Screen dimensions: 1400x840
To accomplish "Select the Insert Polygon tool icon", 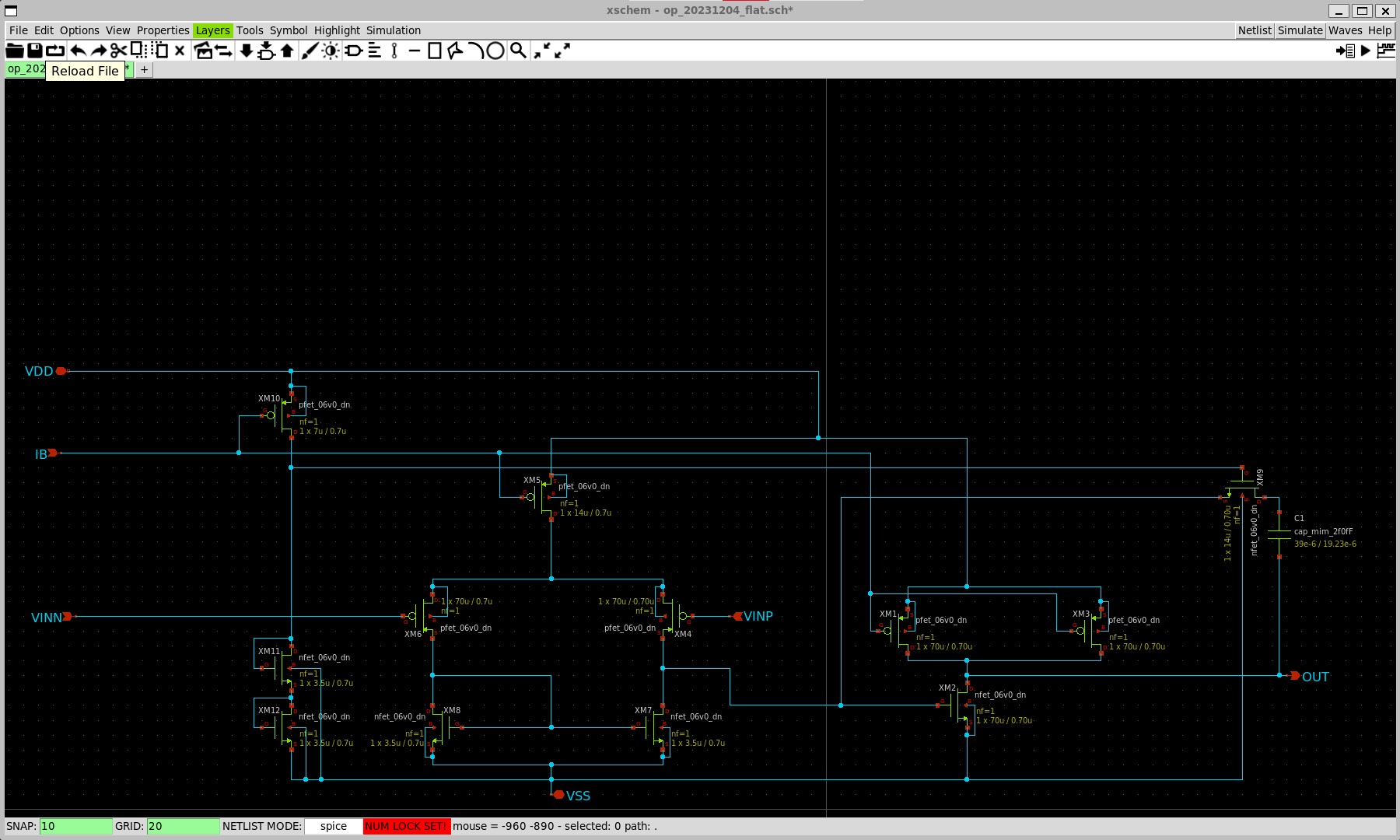I will (x=455, y=51).
